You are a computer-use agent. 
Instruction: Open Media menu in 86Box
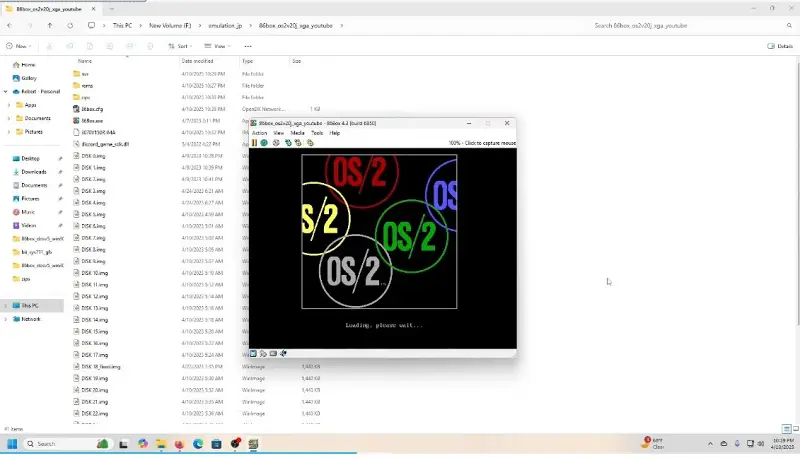pyautogui.click(x=297, y=133)
